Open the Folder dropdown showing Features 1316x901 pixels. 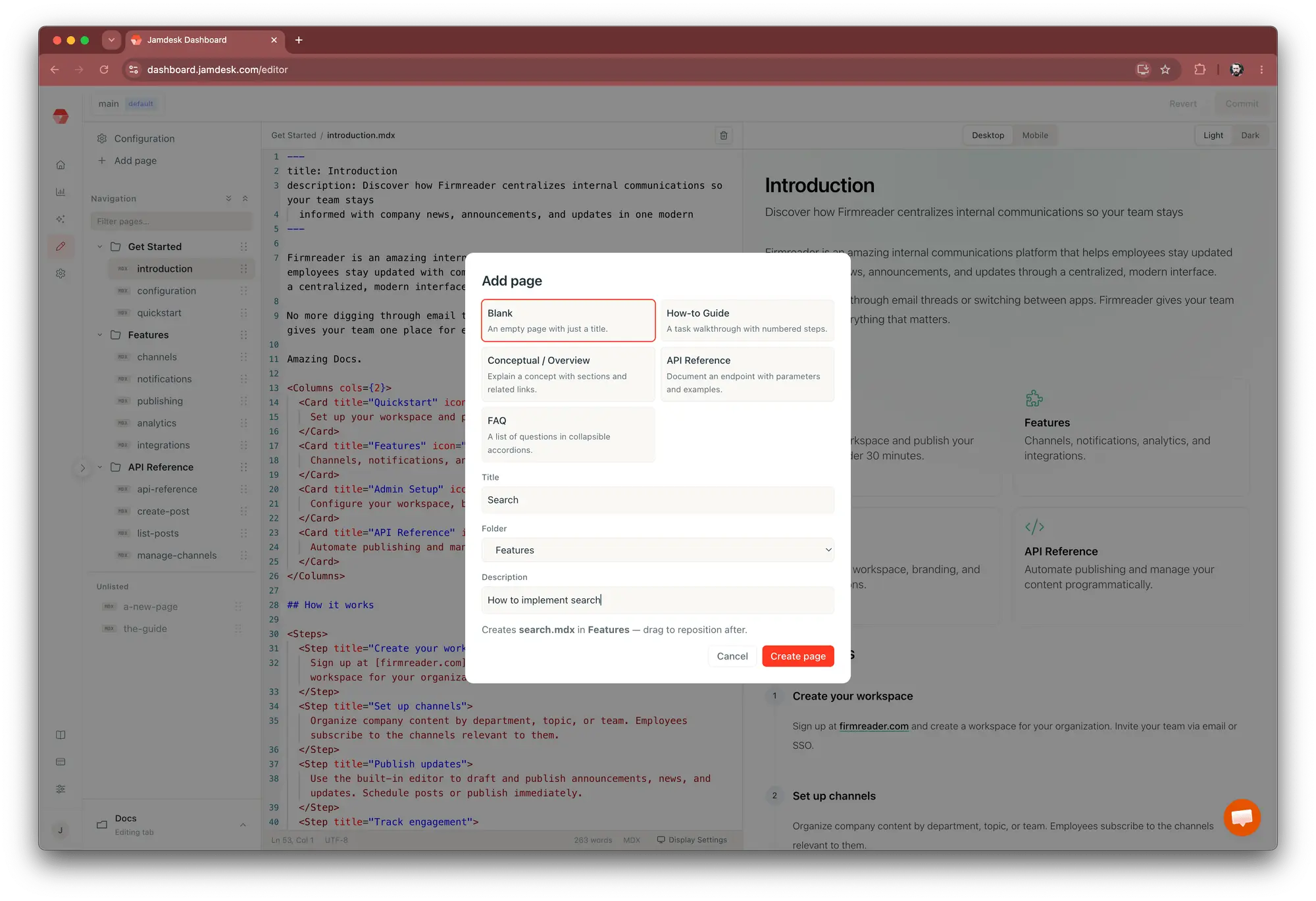pyautogui.click(x=658, y=550)
